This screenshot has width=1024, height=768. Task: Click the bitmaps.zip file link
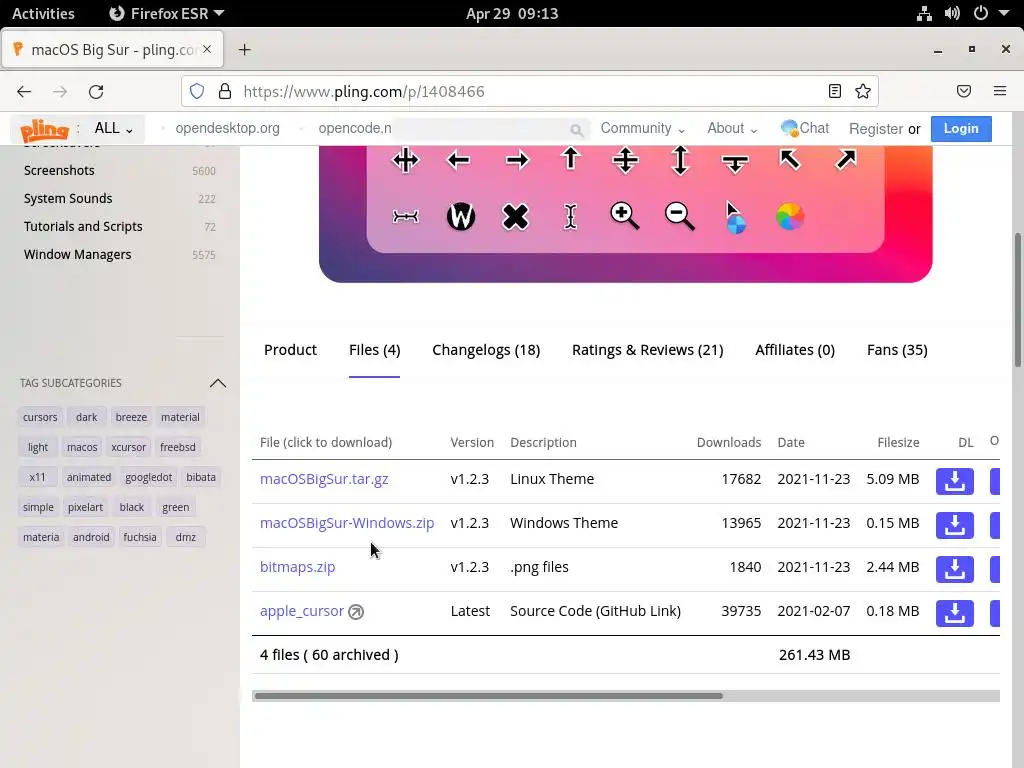click(x=297, y=567)
